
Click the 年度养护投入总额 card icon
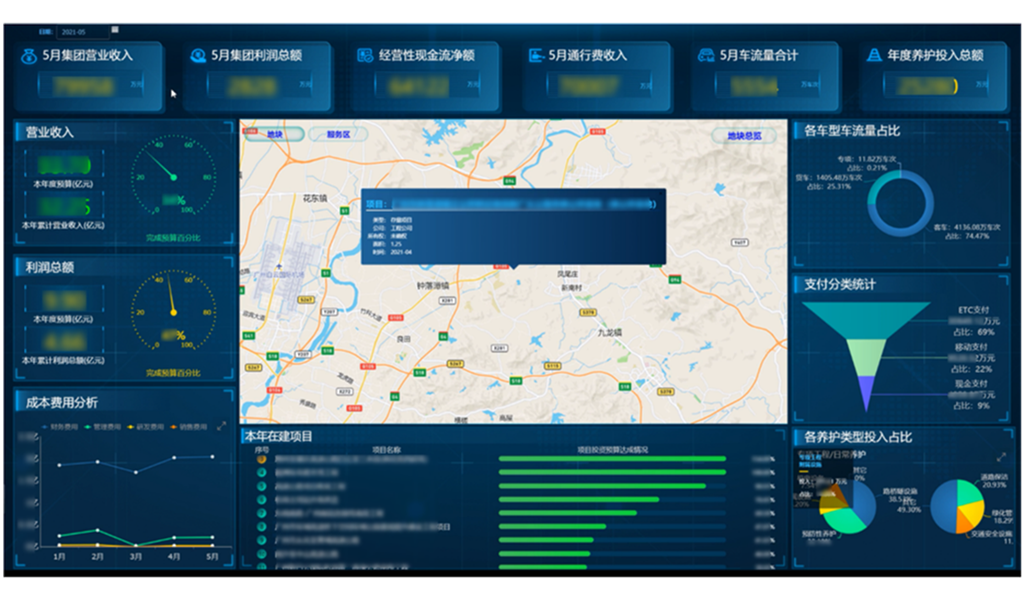[874, 56]
